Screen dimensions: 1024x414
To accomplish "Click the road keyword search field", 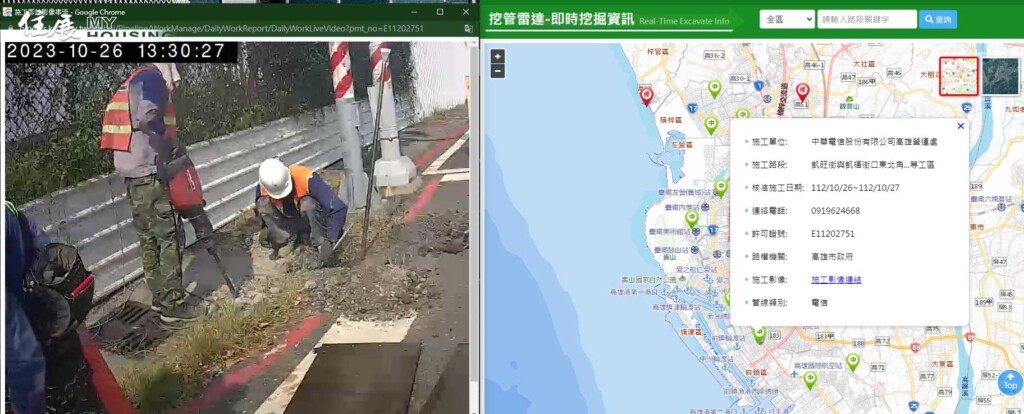I will pos(866,19).
